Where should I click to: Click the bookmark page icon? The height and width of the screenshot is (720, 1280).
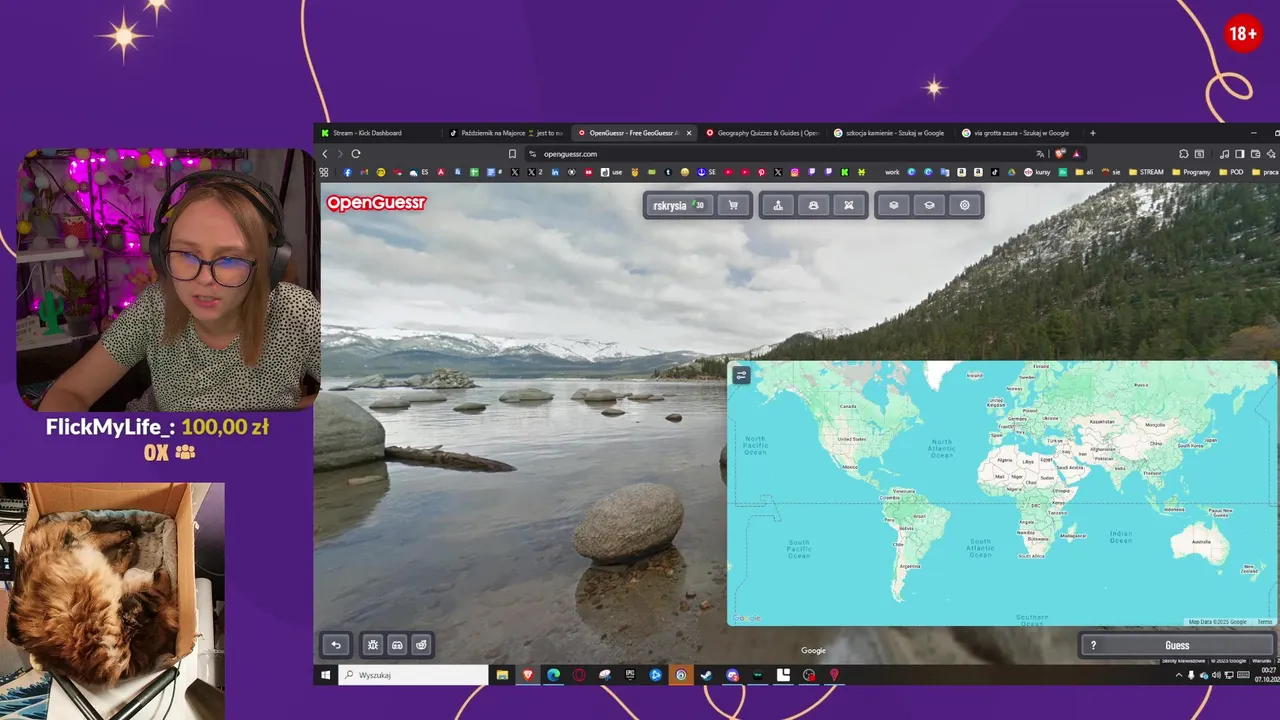tap(512, 154)
